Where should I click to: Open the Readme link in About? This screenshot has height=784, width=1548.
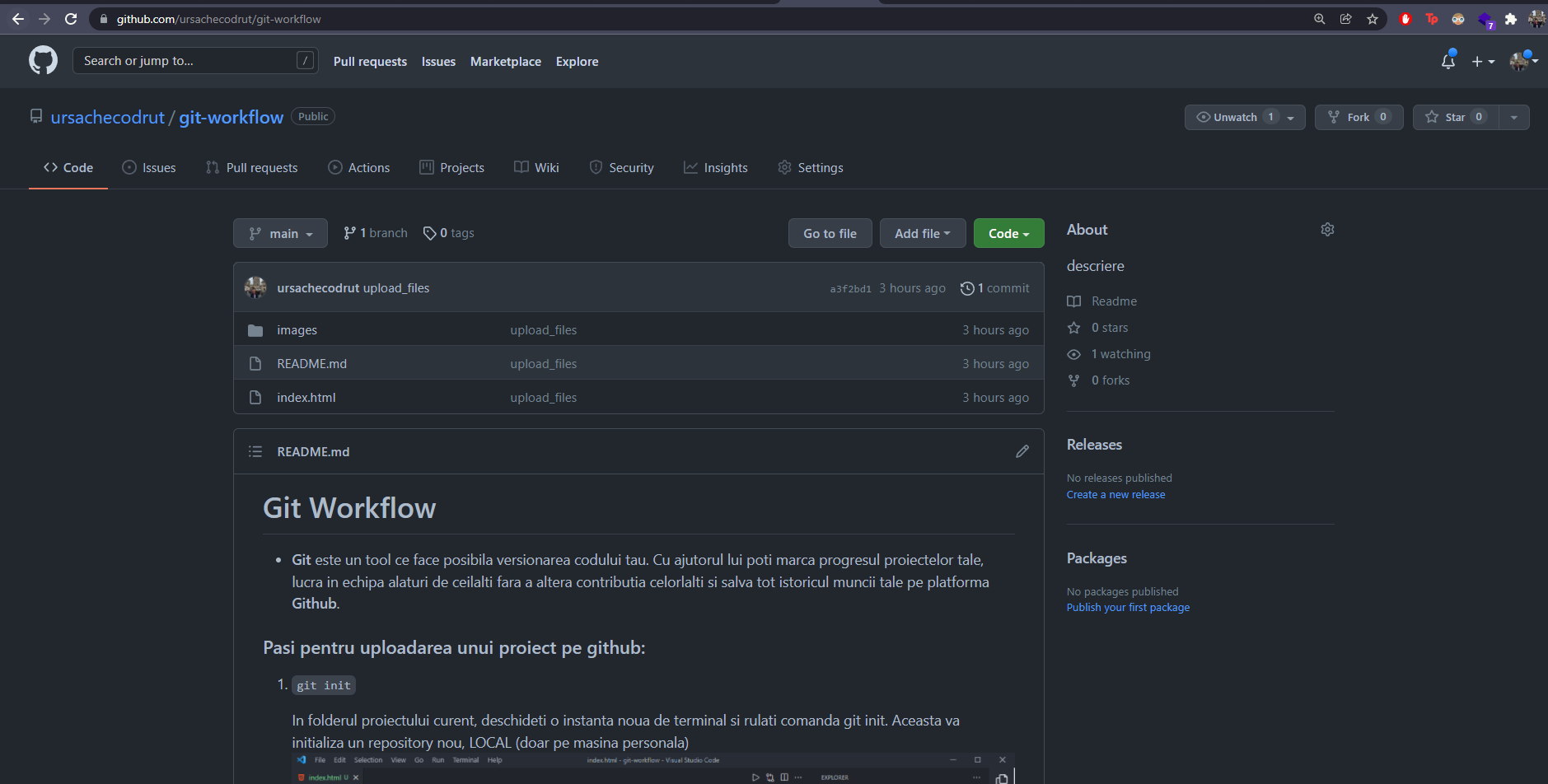pyautogui.click(x=1102, y=301)
